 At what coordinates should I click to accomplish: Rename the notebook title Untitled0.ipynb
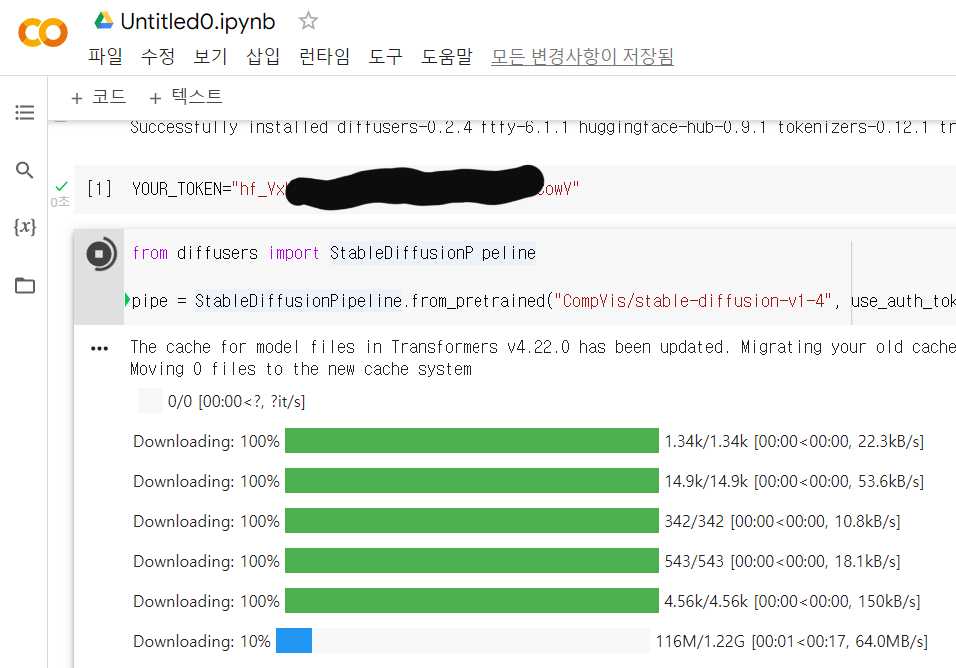tap(198, 22)
